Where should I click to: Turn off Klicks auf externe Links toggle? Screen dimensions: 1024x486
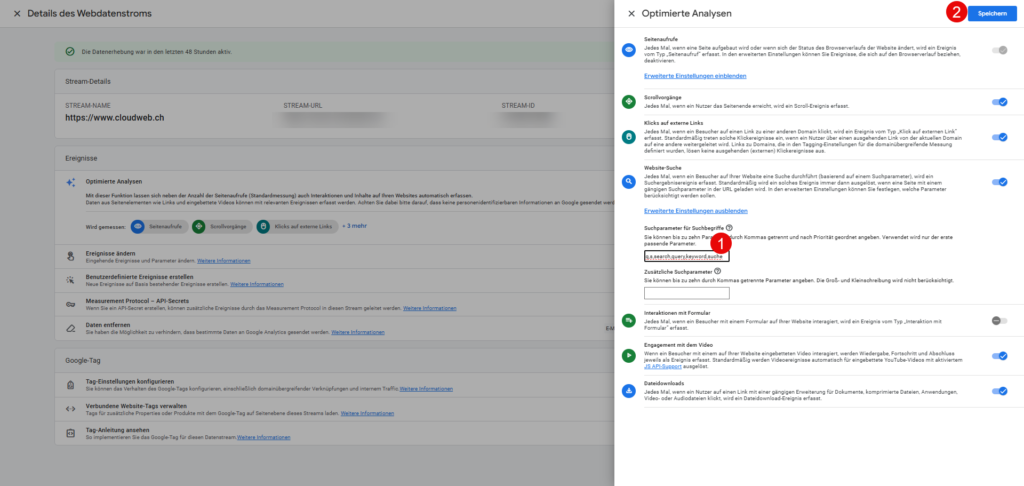pos(998,137)
